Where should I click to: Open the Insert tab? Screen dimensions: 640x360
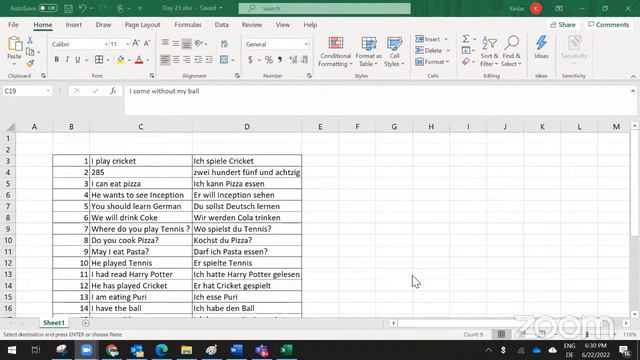[x=73, y=25]
